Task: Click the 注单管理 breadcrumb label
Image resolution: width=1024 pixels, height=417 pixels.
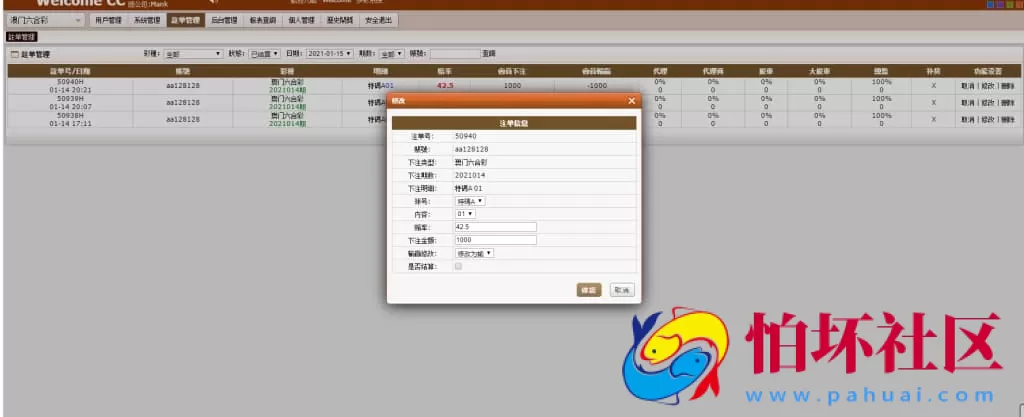Action: [22, 37]
